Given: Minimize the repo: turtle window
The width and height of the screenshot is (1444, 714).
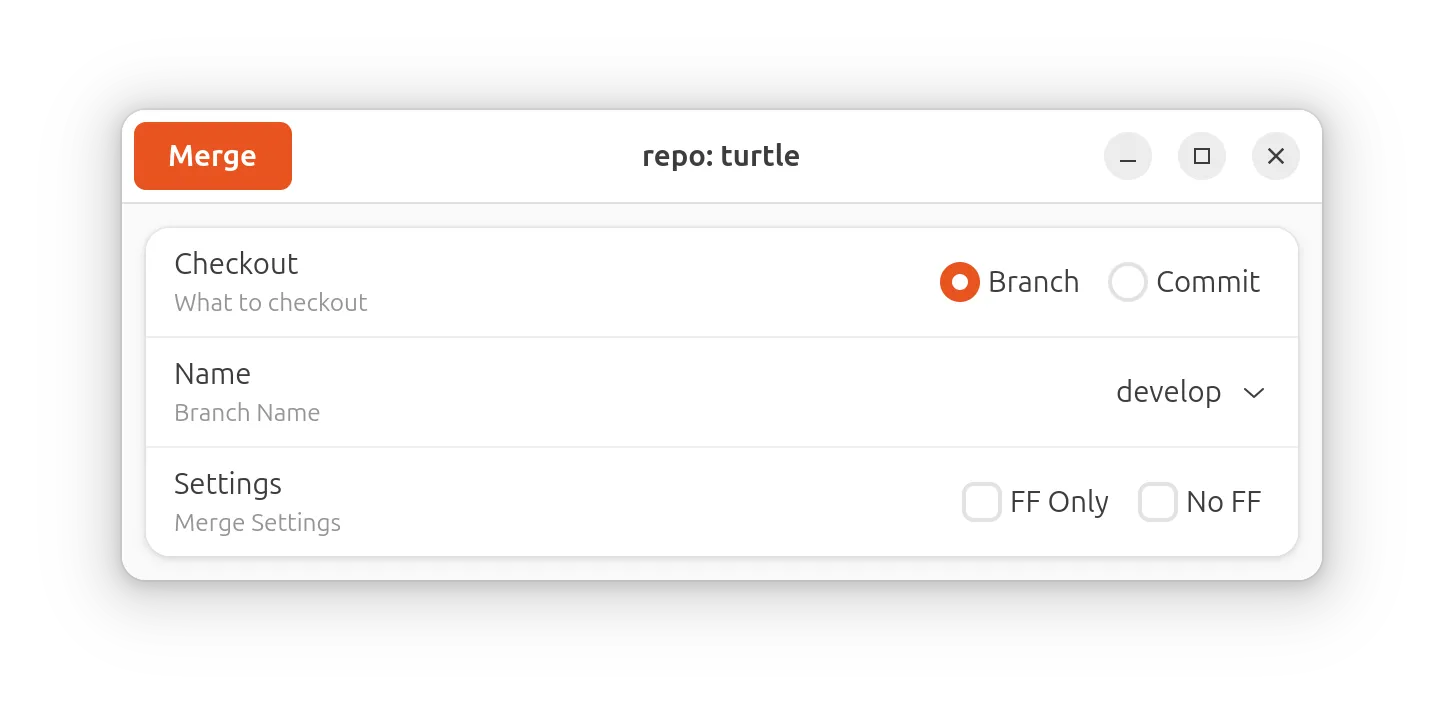Looking at the screenshot, I should click(1128, 156).
